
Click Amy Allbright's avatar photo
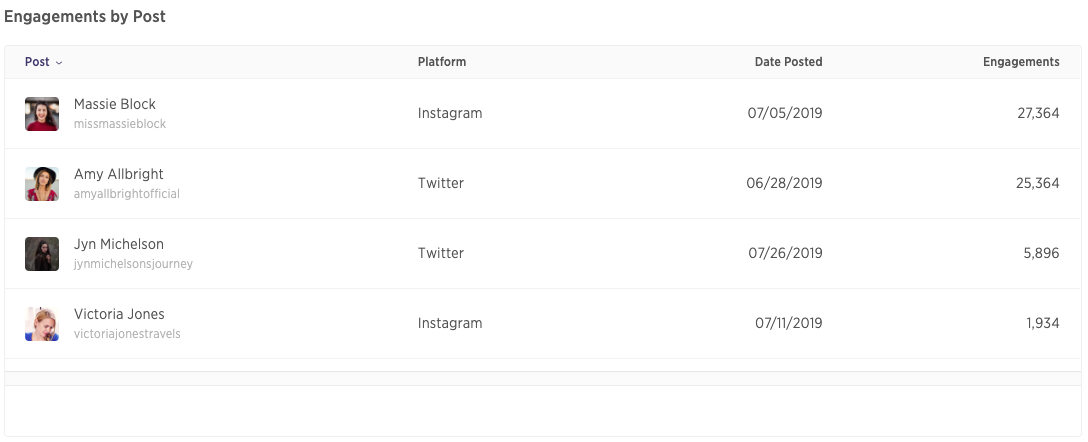[x=42, y=184]
